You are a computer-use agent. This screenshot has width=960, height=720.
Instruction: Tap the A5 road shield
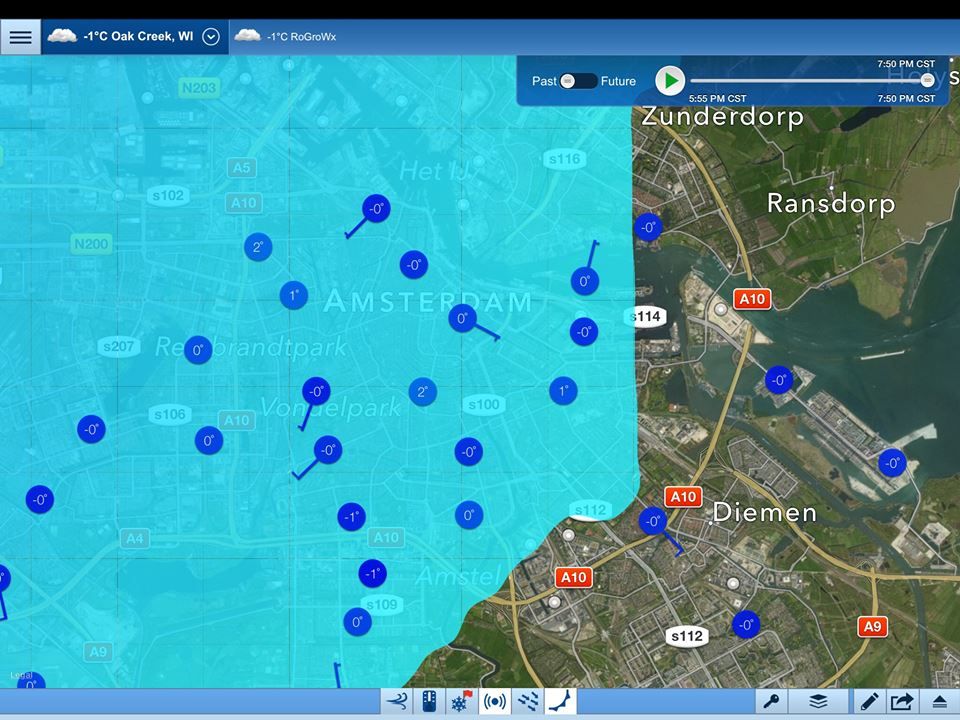242,168
